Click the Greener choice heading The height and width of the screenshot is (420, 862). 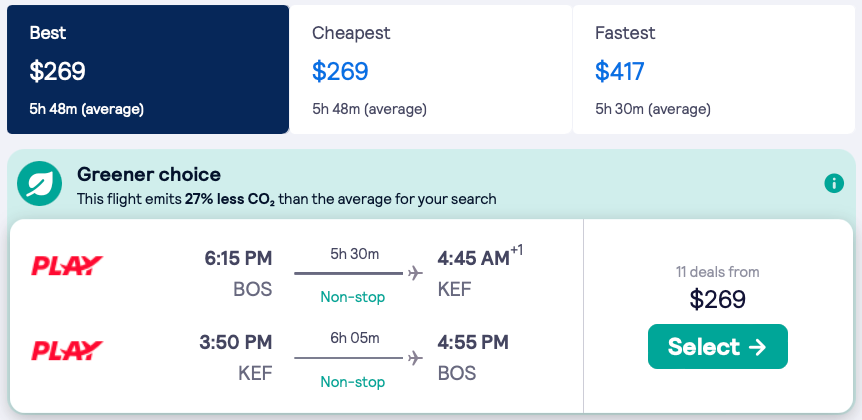pos(149,175)
